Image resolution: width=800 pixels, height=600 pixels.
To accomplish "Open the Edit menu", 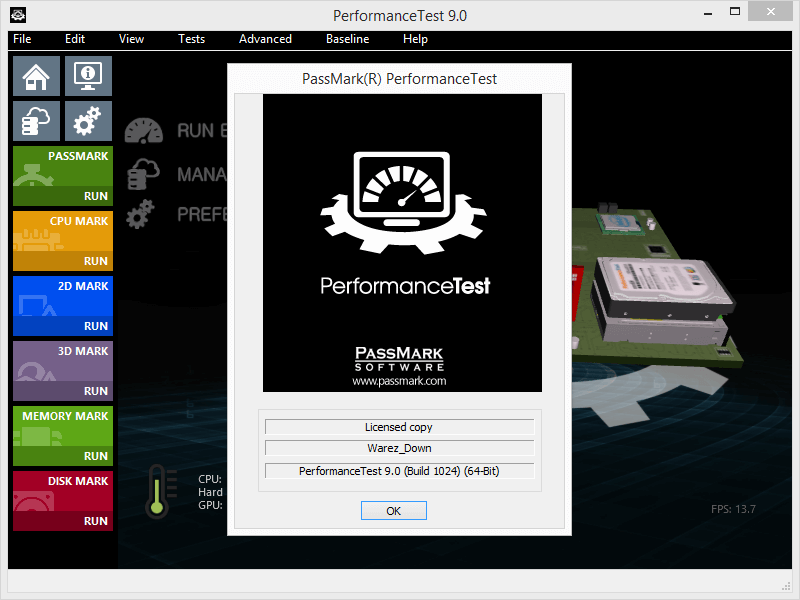I will tap(74, 39).
